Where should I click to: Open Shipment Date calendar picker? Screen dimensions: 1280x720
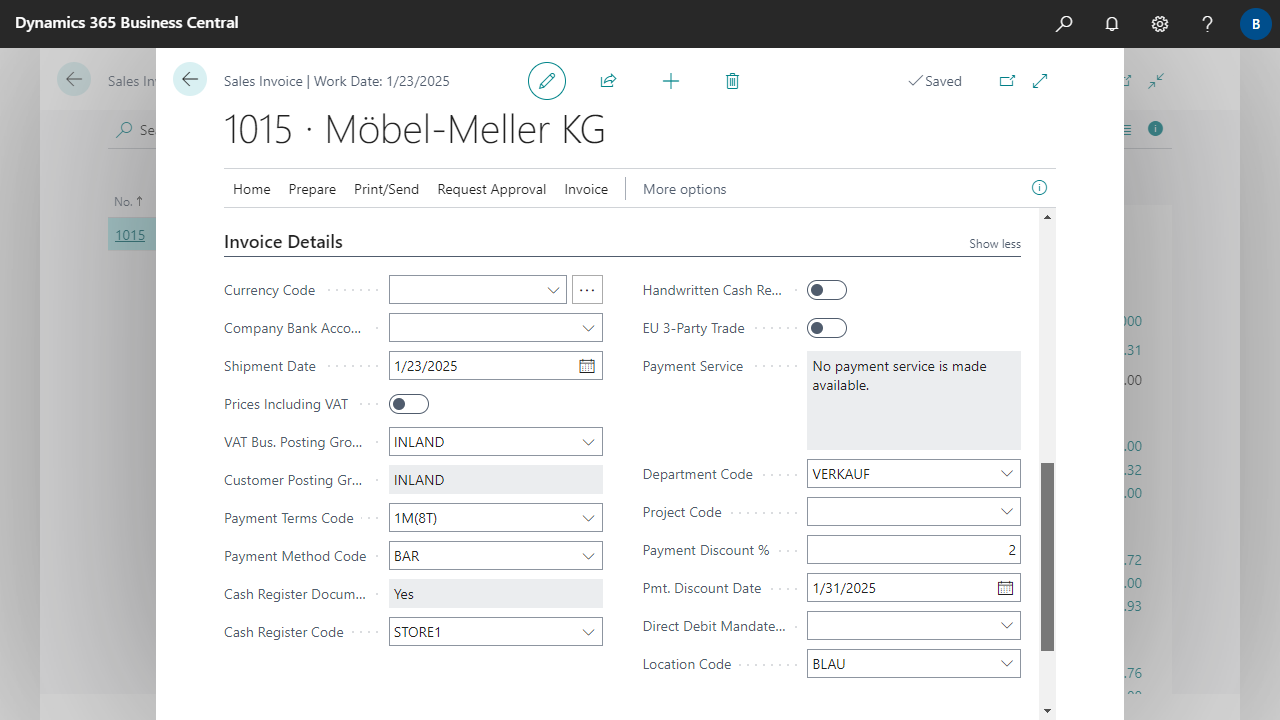click(587, 366)
